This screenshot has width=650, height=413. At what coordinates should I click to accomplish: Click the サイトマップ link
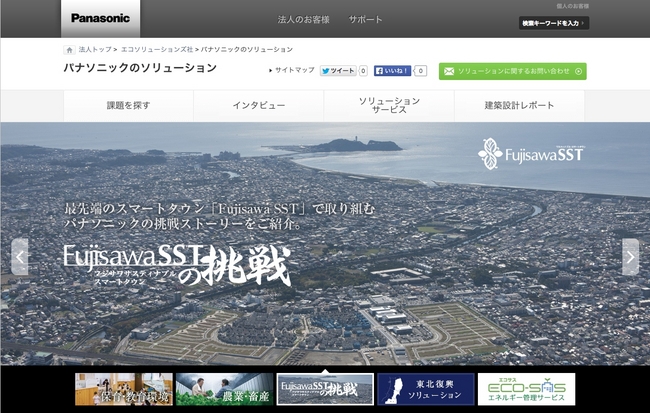point(293,71)
